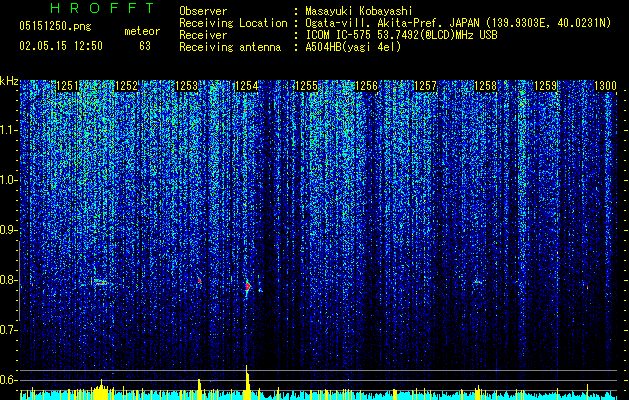629x400 pixels.
Task: Click the Receiving antenna label
Action: (x=230, y=47)
